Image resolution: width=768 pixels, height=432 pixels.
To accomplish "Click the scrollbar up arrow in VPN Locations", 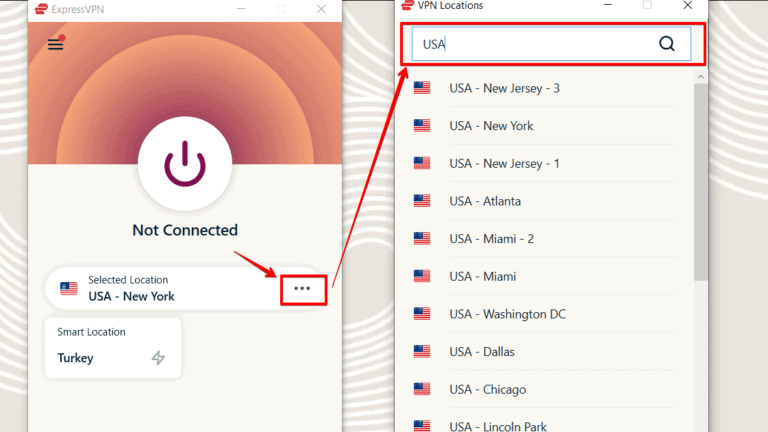I will [x=701, y=77].
